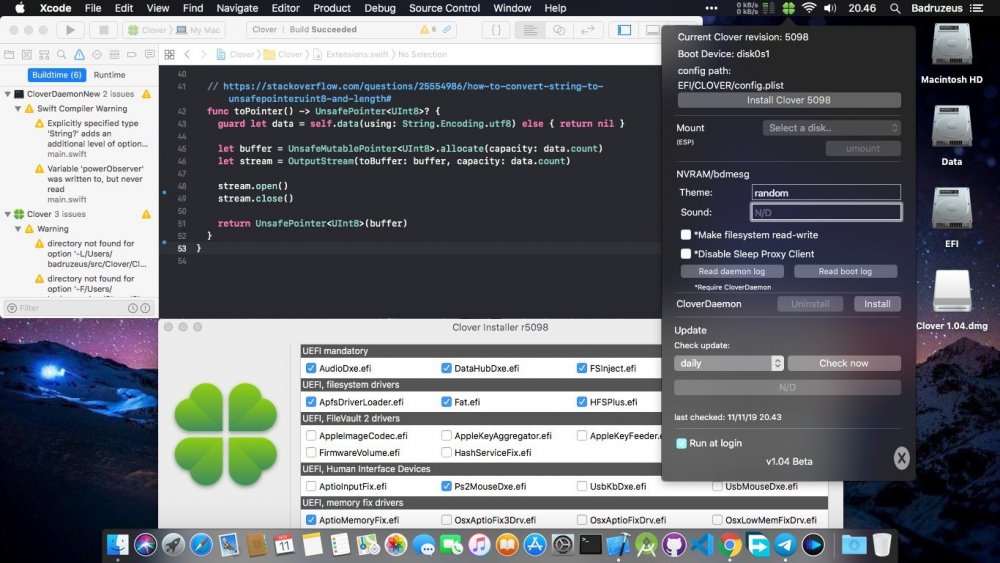Open the source control navigator icon
The image size is (1000, 563).
26,55
